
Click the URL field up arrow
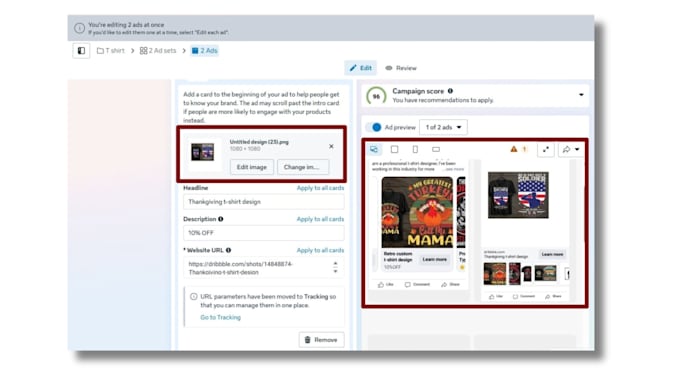pos(335,264)
